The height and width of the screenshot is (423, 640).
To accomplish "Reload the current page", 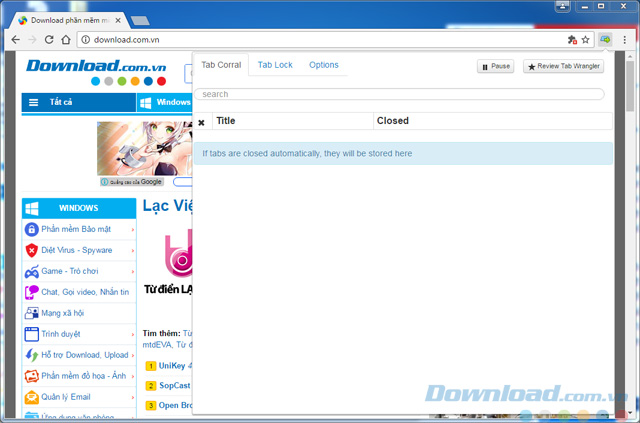I will tap(49, 40).
